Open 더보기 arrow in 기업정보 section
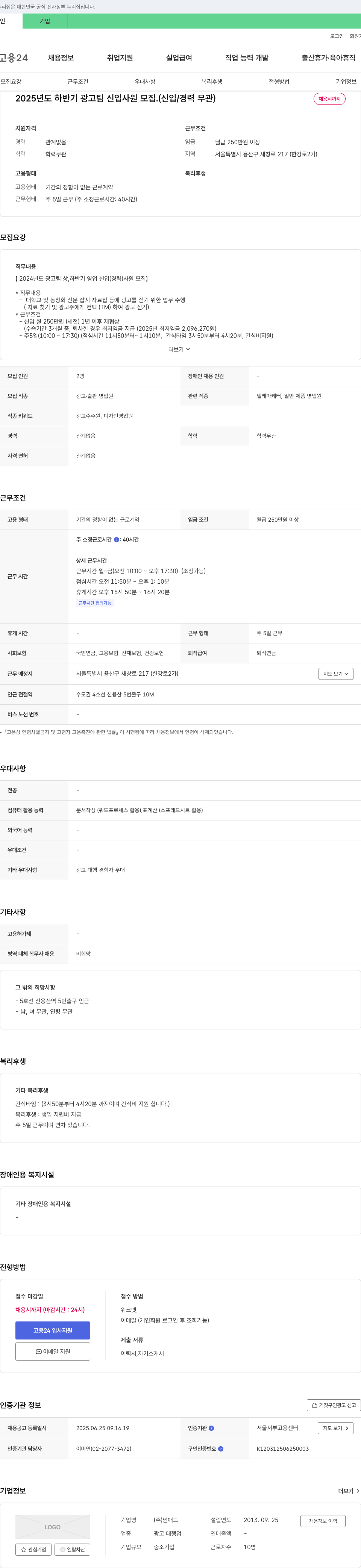This screenshot has width=361, height=1568. [349, 1491]
